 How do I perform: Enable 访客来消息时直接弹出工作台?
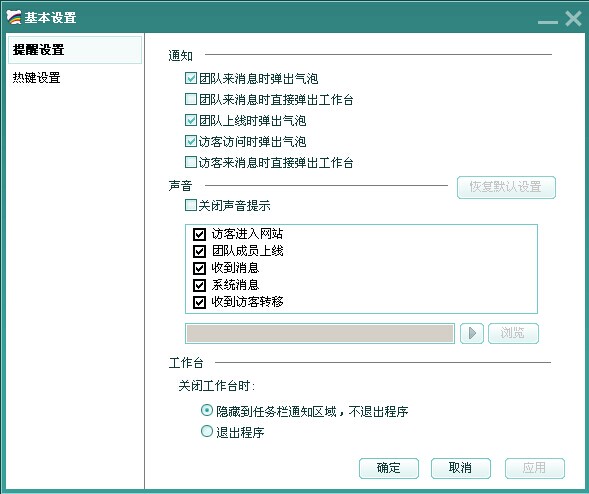191,162
